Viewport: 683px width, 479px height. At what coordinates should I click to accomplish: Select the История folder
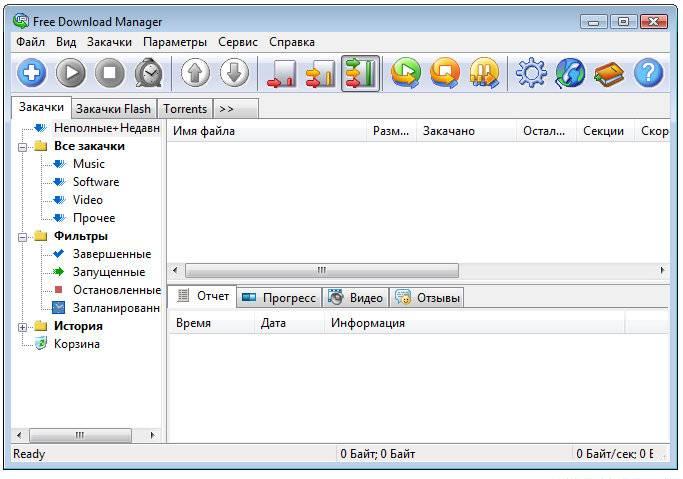(x=78, y=326)
